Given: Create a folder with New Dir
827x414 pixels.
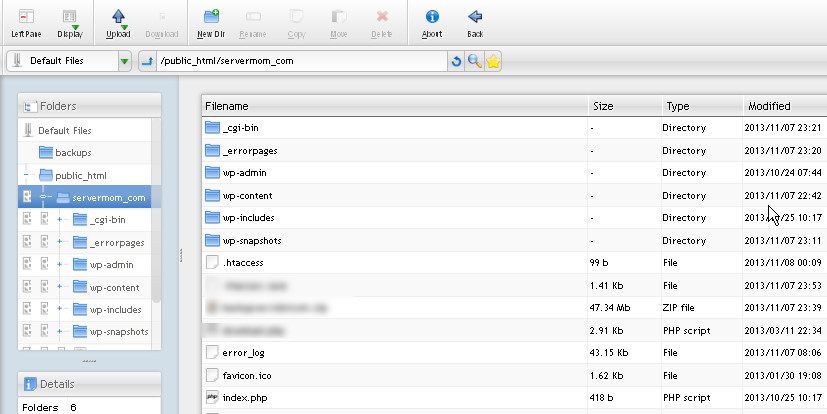Looking at the screenshot, I should [x=210, y=22].
